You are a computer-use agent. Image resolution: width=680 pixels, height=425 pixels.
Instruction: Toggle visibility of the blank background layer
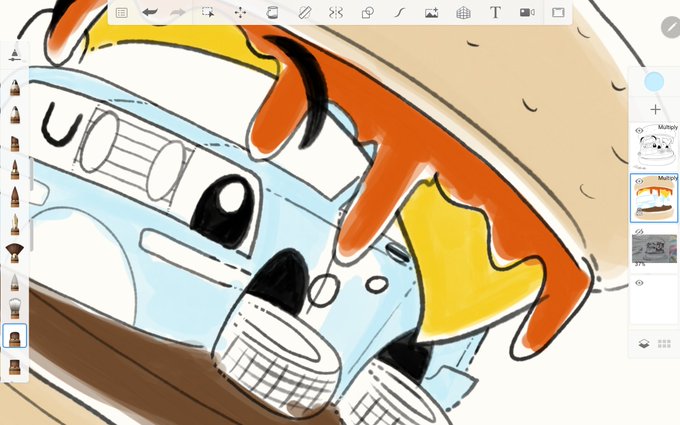click(x=639, y=283)
